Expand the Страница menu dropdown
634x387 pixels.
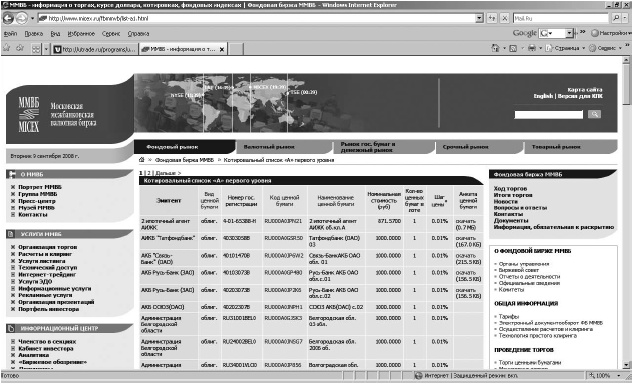pos(583,48)
